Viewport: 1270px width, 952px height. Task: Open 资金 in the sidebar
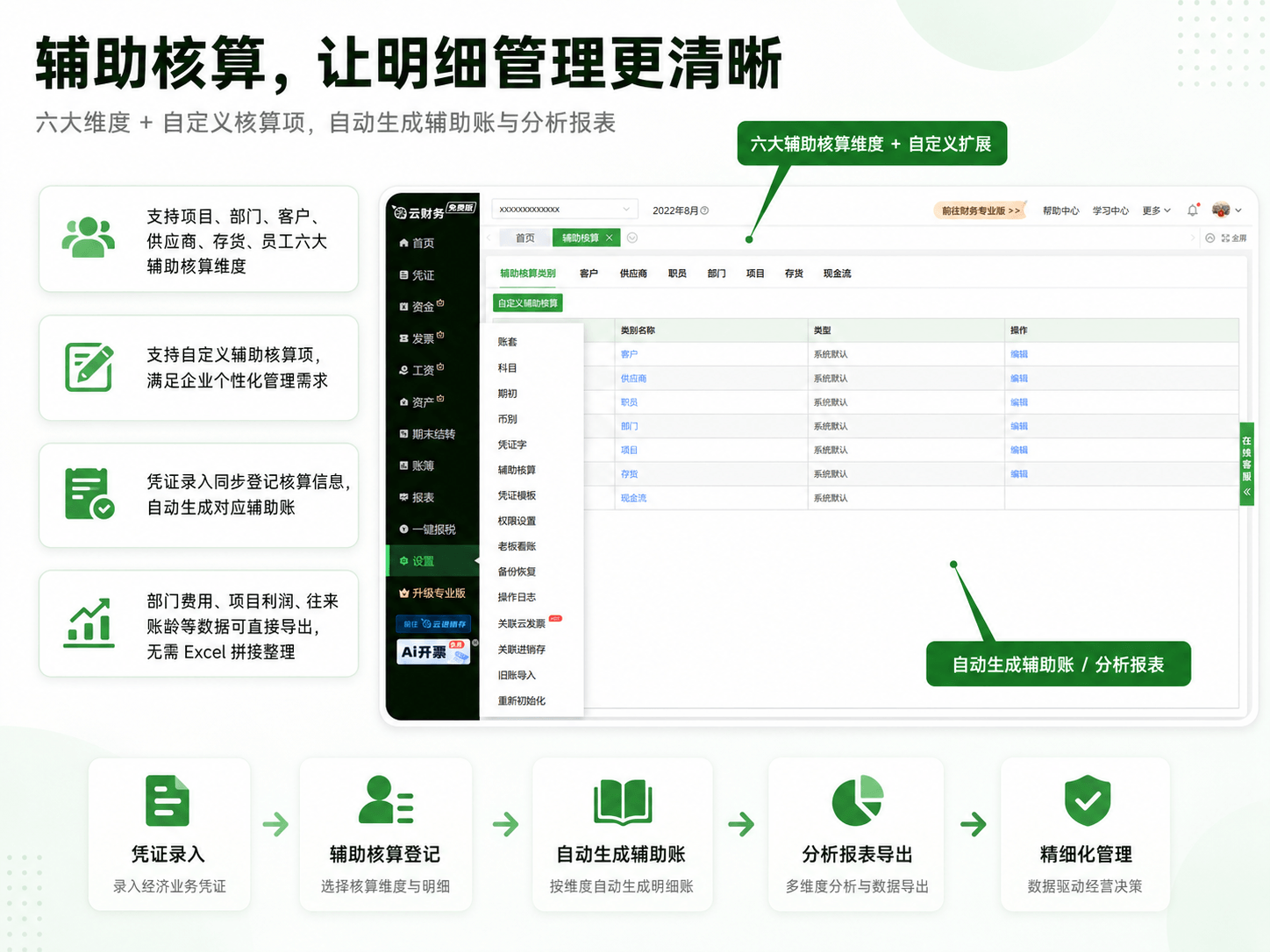[421, 307]
